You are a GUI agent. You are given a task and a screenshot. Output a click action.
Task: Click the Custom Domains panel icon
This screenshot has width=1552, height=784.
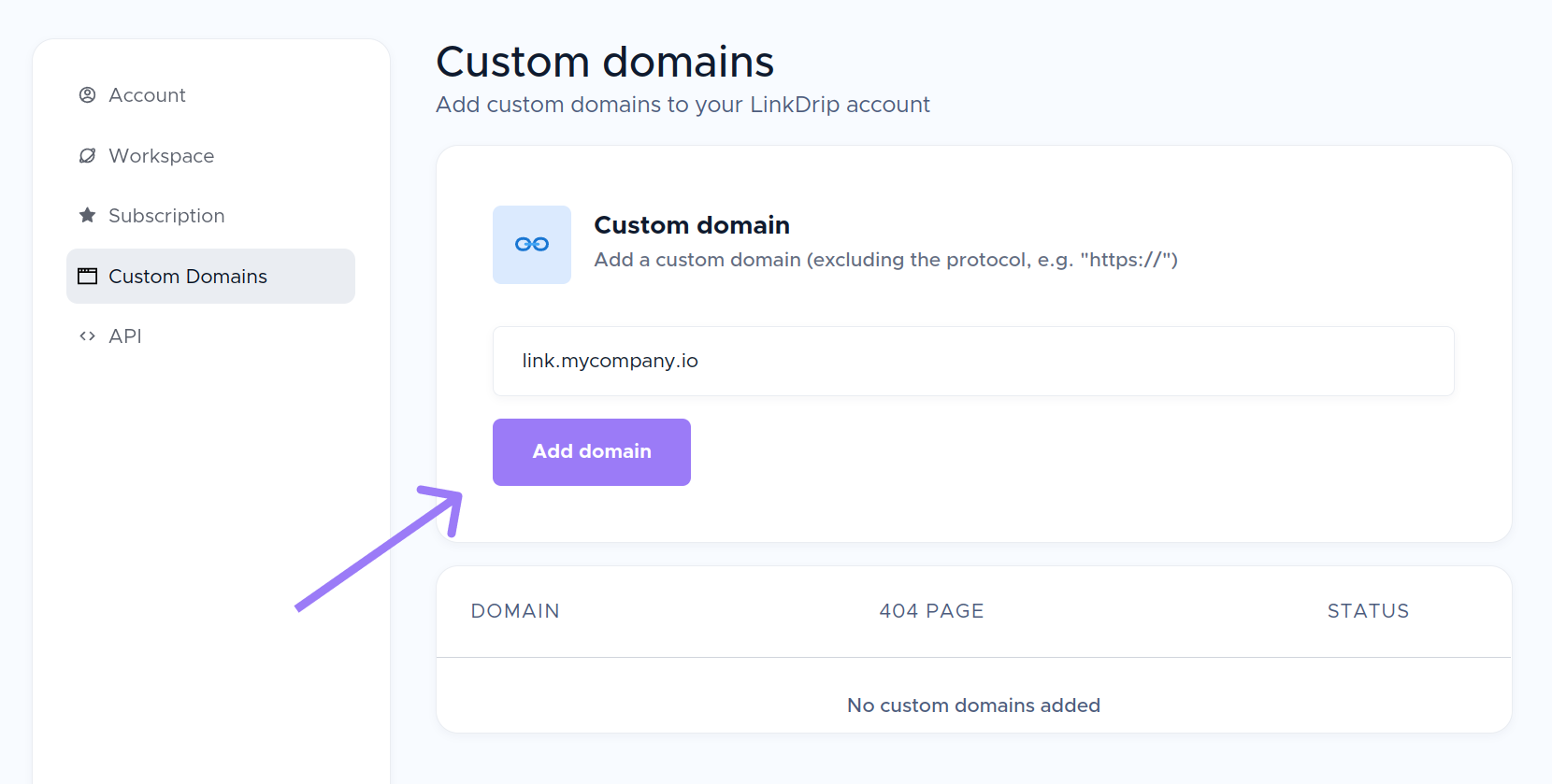tap(87, 275)
